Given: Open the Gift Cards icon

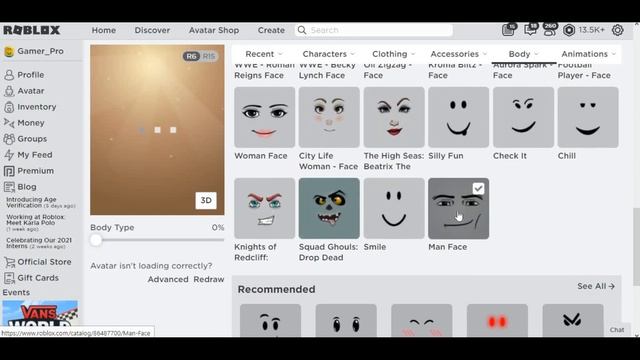Looking at the screenshot, I should pos(9,278).
